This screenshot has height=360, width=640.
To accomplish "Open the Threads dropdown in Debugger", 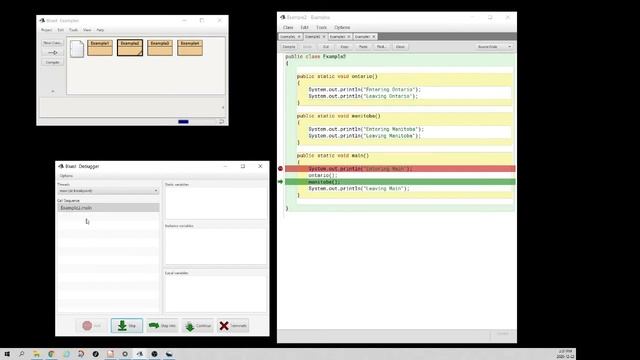I will [108, 191].
